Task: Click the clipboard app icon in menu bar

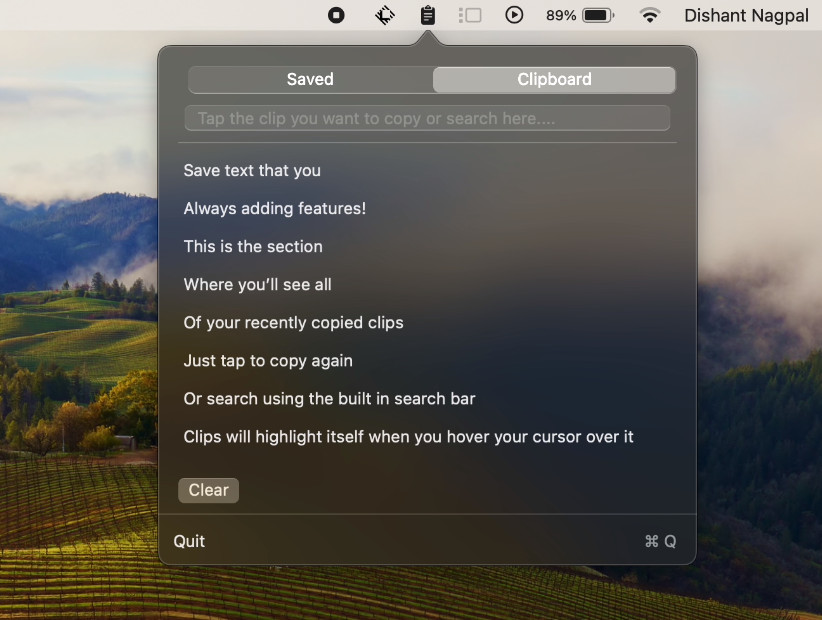Action: [x=428, y=15]
